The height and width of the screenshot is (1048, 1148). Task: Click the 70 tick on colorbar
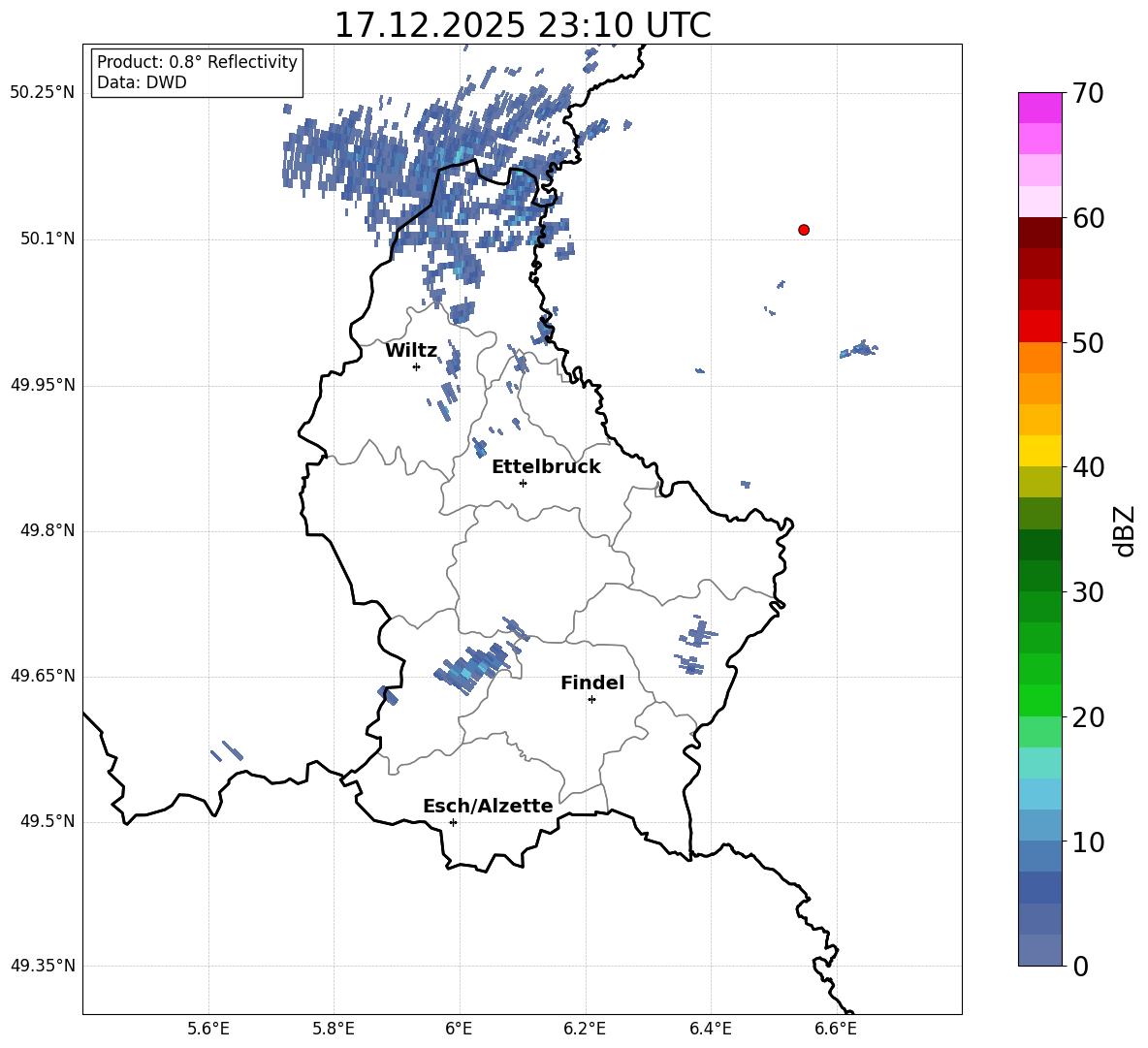click(1088, 93)
